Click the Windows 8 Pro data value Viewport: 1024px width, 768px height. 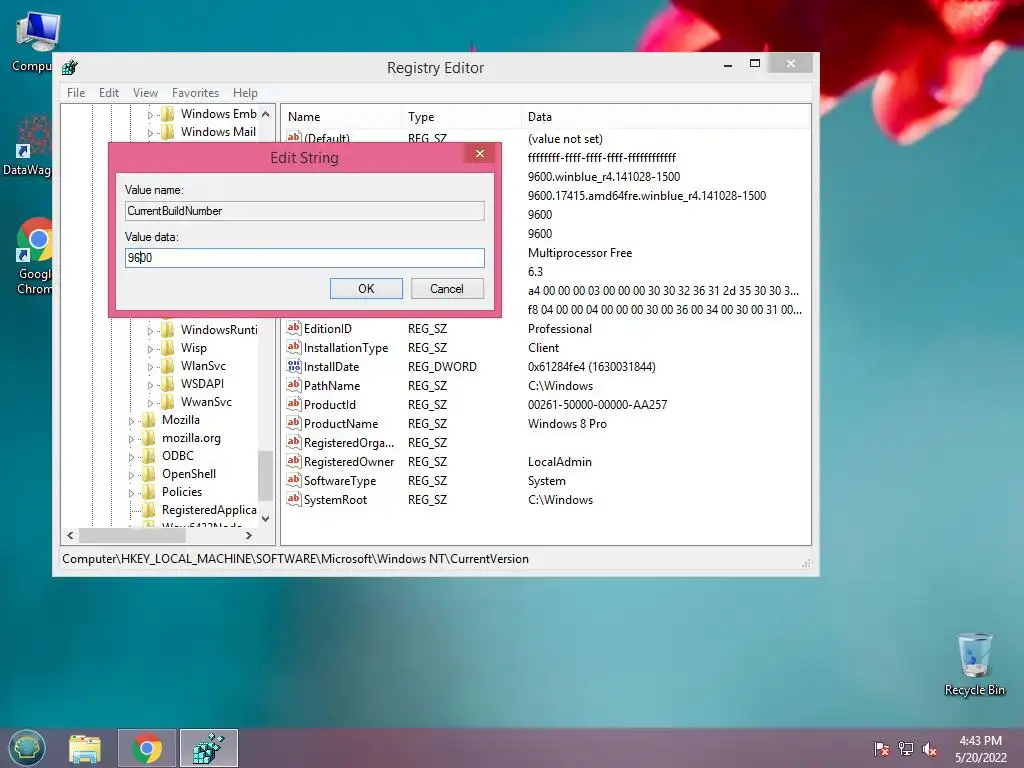click(x=568, y=424)
